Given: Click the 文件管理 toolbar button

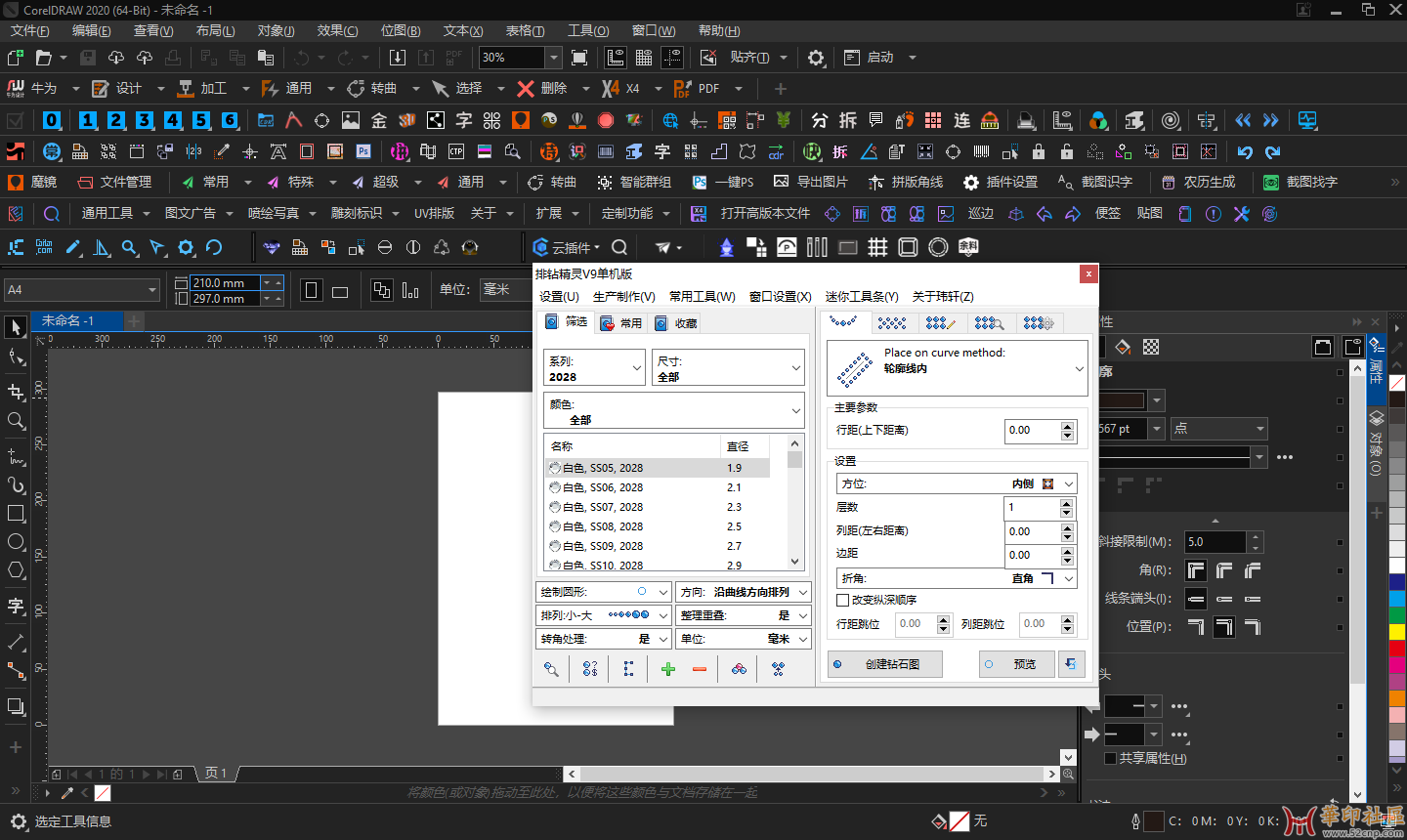Looking at the screenshot, I should coord(114,183).
